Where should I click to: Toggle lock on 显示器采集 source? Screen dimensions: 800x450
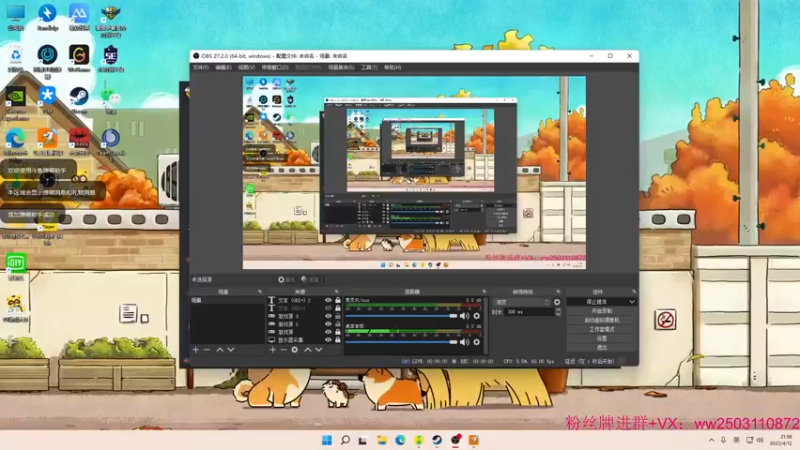point(338,340)
